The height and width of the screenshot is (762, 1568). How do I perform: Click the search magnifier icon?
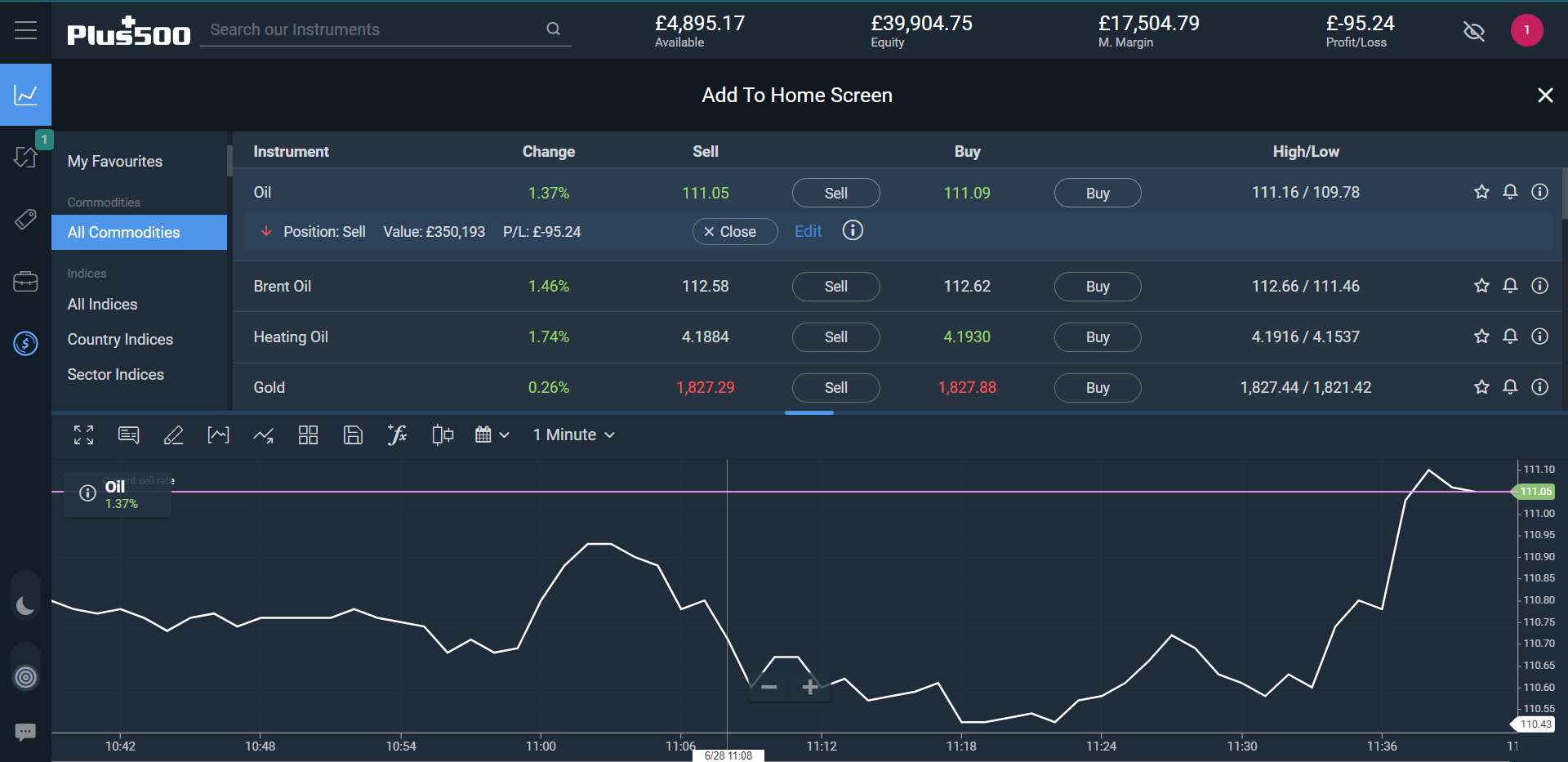(553, 29)
